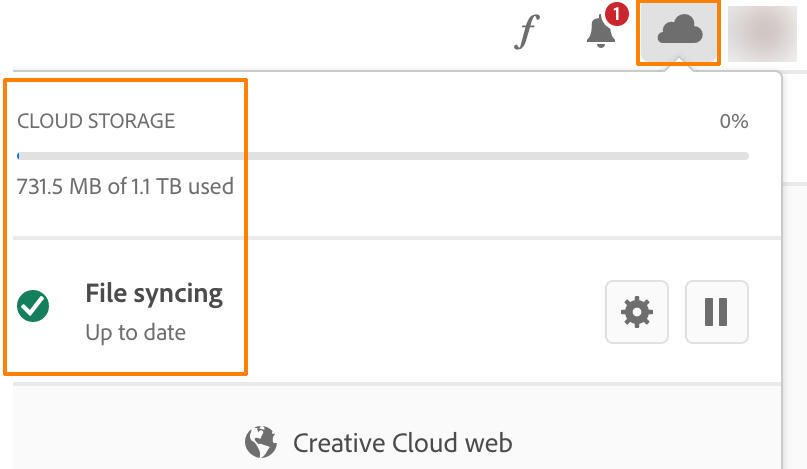
Task: Click the File syncing label
Action: [154, 294]
